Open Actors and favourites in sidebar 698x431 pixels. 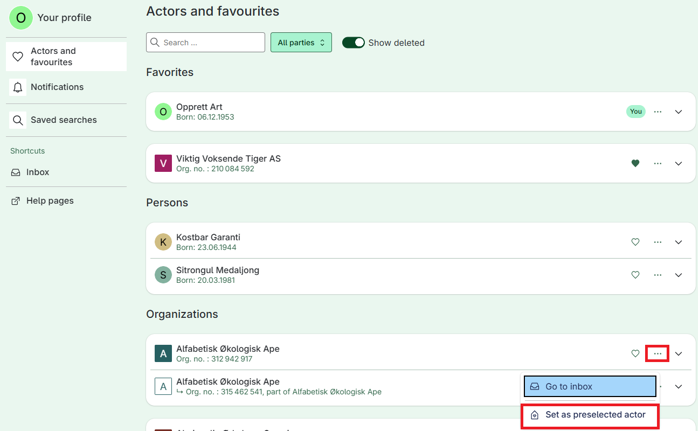[66, 57]
